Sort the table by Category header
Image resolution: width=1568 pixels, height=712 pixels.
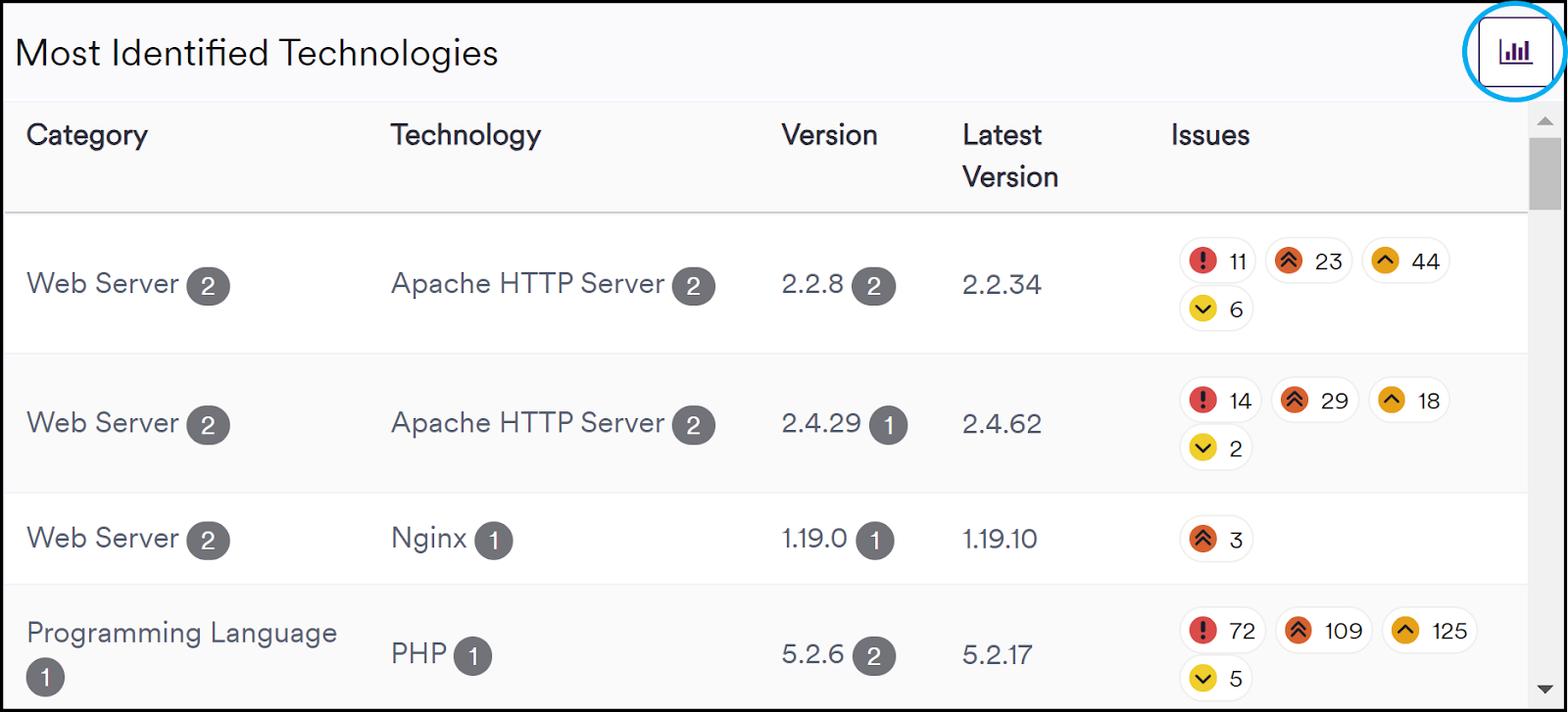click(87, 135)
